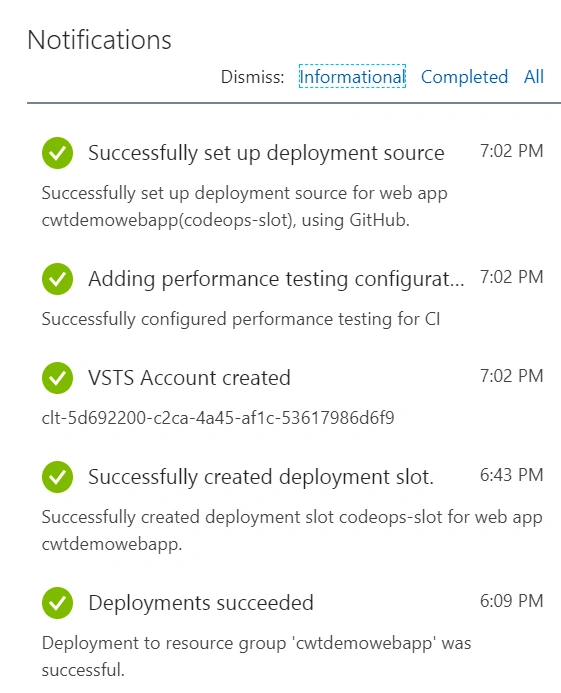
Task: Select 'Deployments succeeded' notification title
Action: [201, 603]
